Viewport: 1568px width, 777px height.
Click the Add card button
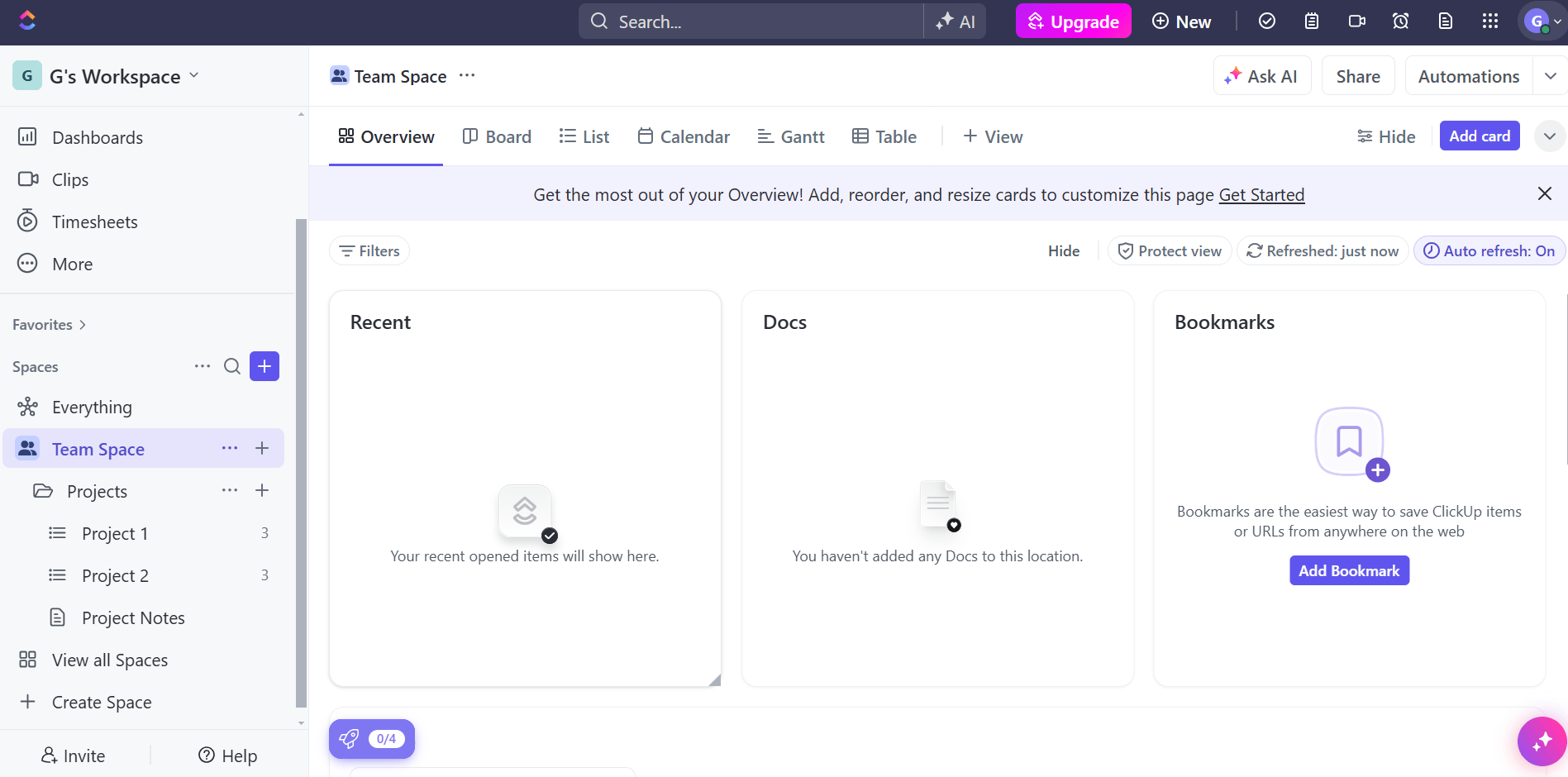point(1480,136)
